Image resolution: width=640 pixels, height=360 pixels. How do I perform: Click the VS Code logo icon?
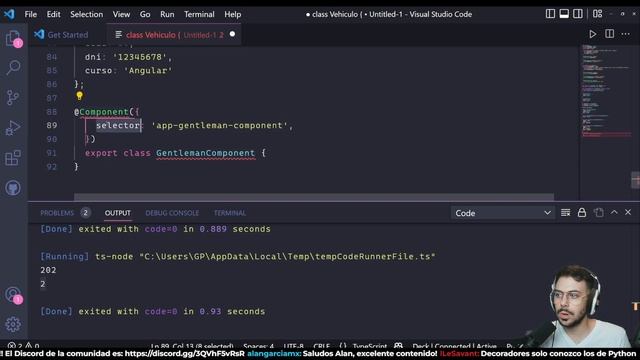[9, 14]
